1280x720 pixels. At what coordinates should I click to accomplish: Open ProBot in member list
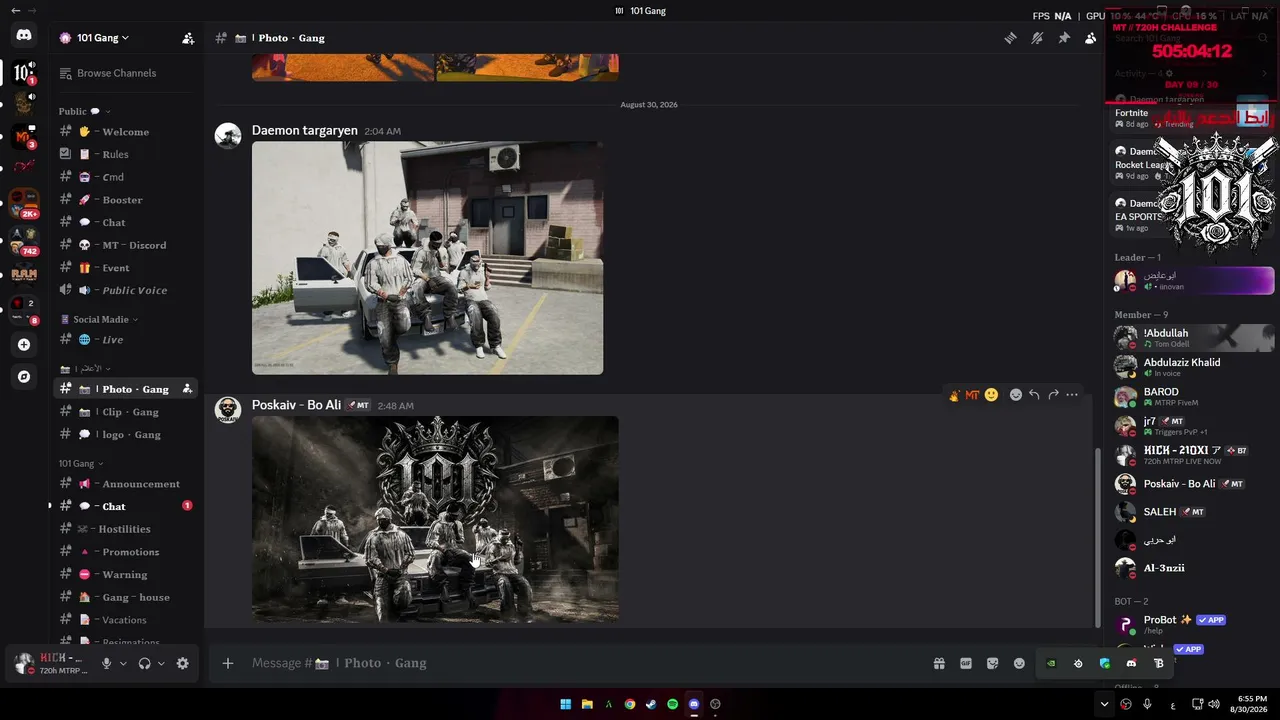1194,624
